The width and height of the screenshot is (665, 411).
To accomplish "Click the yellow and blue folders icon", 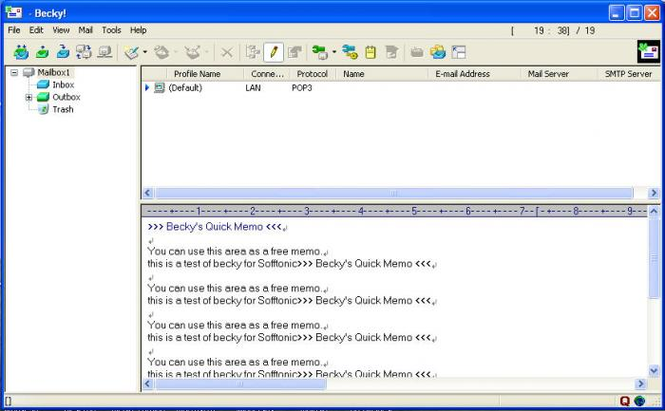I will [438, 52].
